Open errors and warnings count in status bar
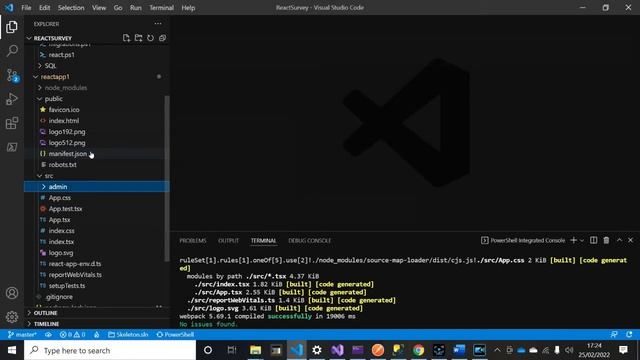Viewport: 640px width, 360px height. click(73, 335)
